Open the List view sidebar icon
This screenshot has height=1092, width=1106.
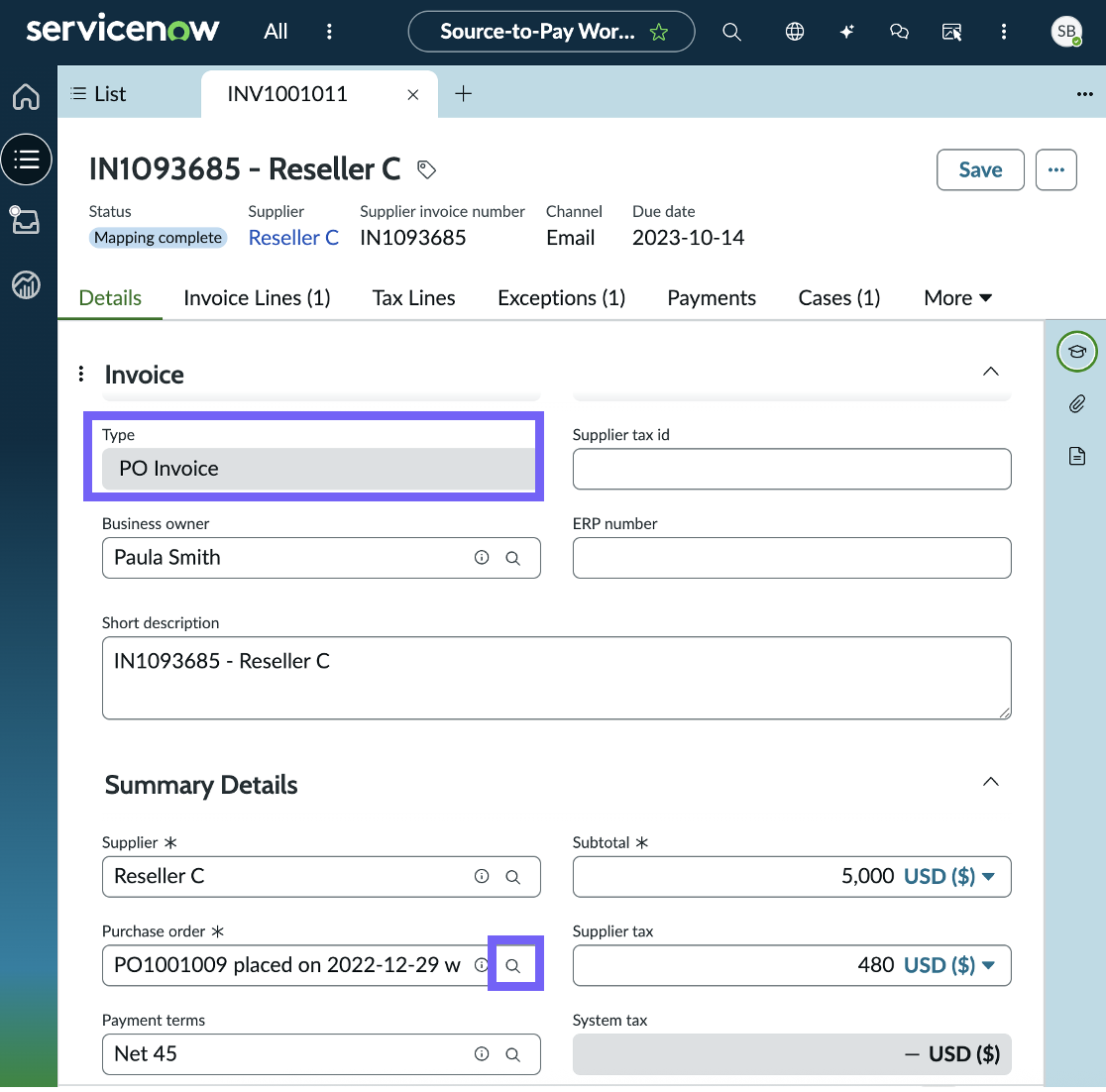(x=26, y=160)
